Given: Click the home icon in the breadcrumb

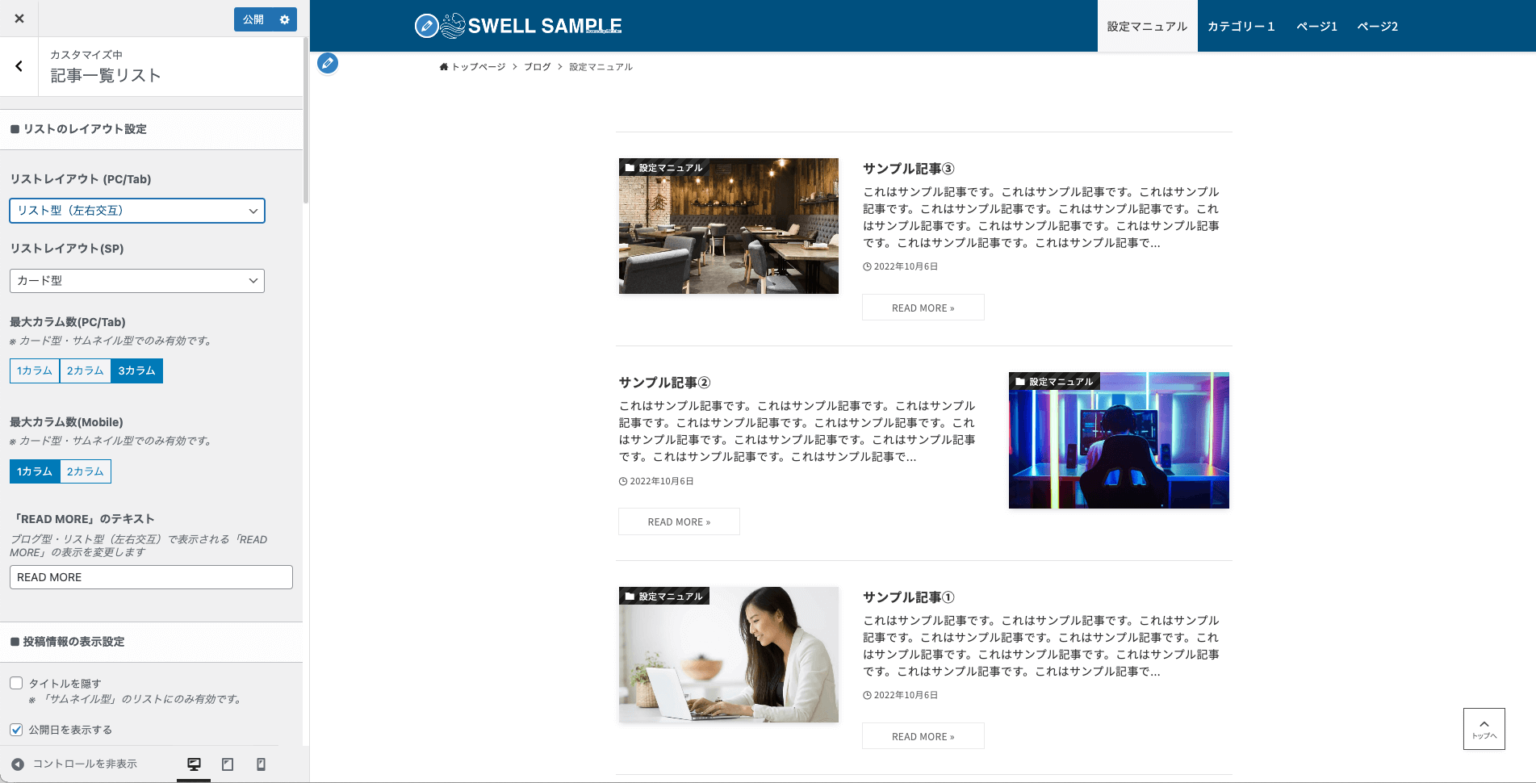Looking at the screenshot, I should point(442,66).
